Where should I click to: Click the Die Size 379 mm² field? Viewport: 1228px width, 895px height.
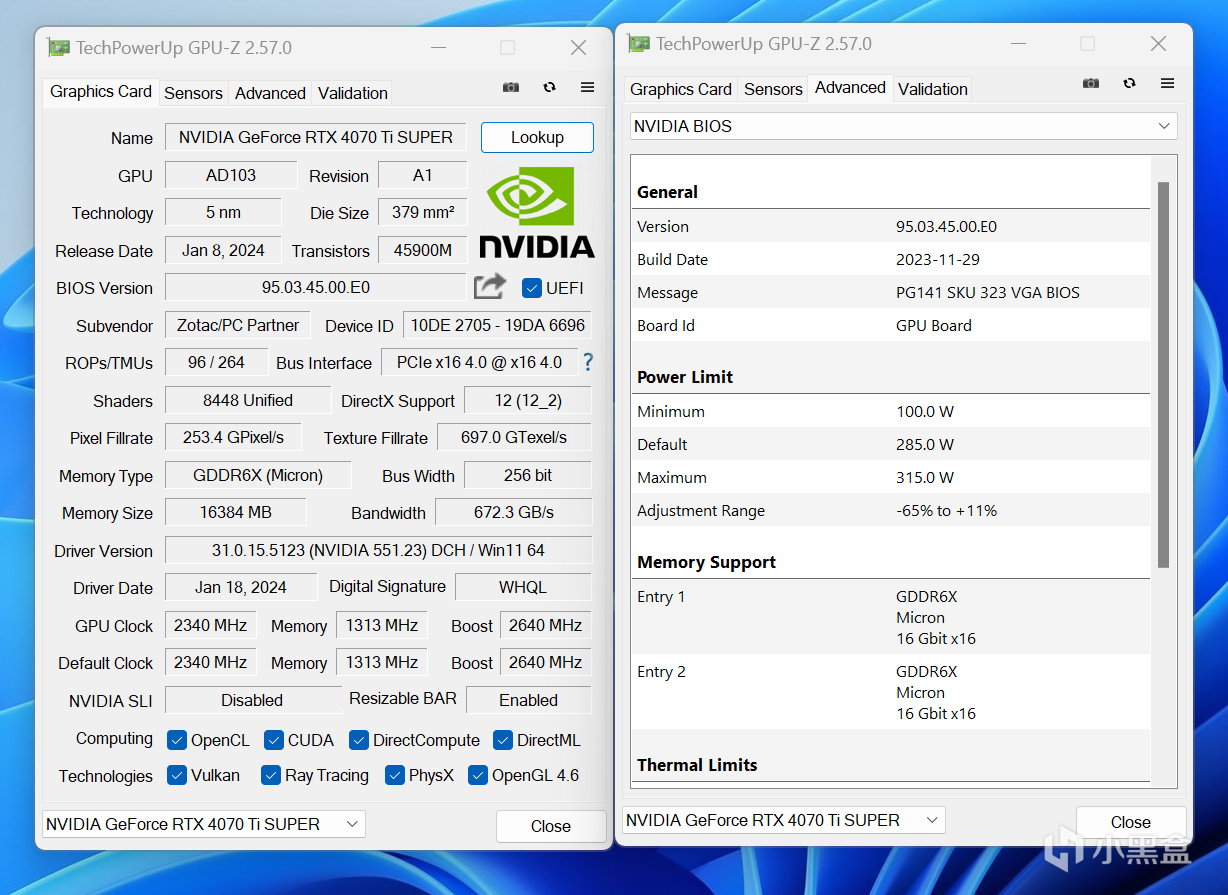(423, 212)
